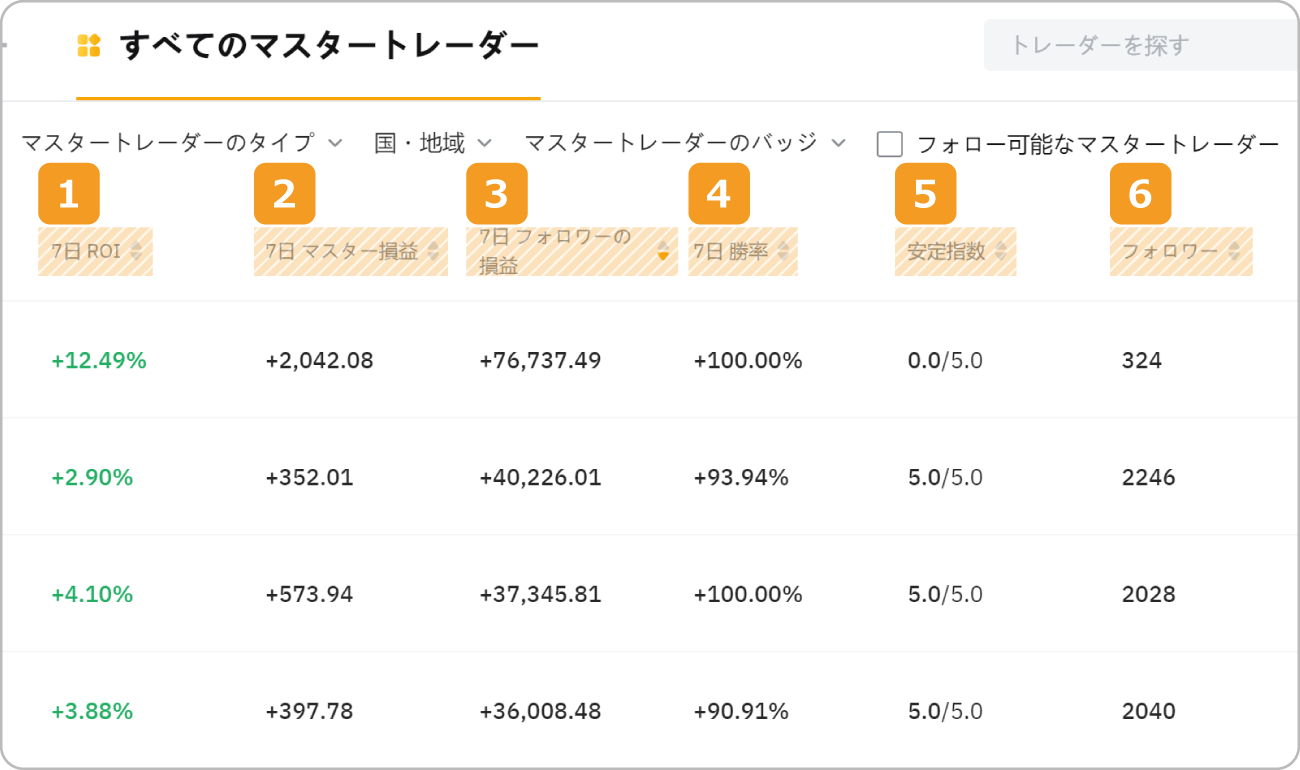Expand the マスタートレーダーのバッジ dropdown
The height and width of the screenshot is (770, 1300).
(685, 143)
